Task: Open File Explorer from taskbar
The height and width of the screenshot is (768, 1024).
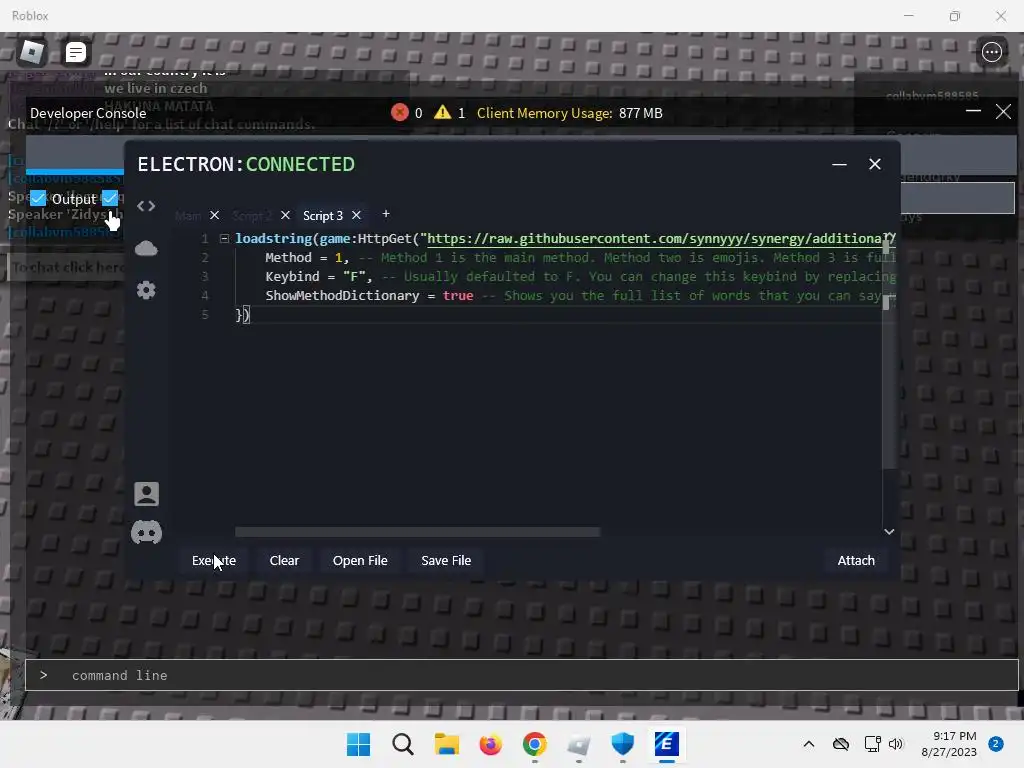Action: pos(447,744)
